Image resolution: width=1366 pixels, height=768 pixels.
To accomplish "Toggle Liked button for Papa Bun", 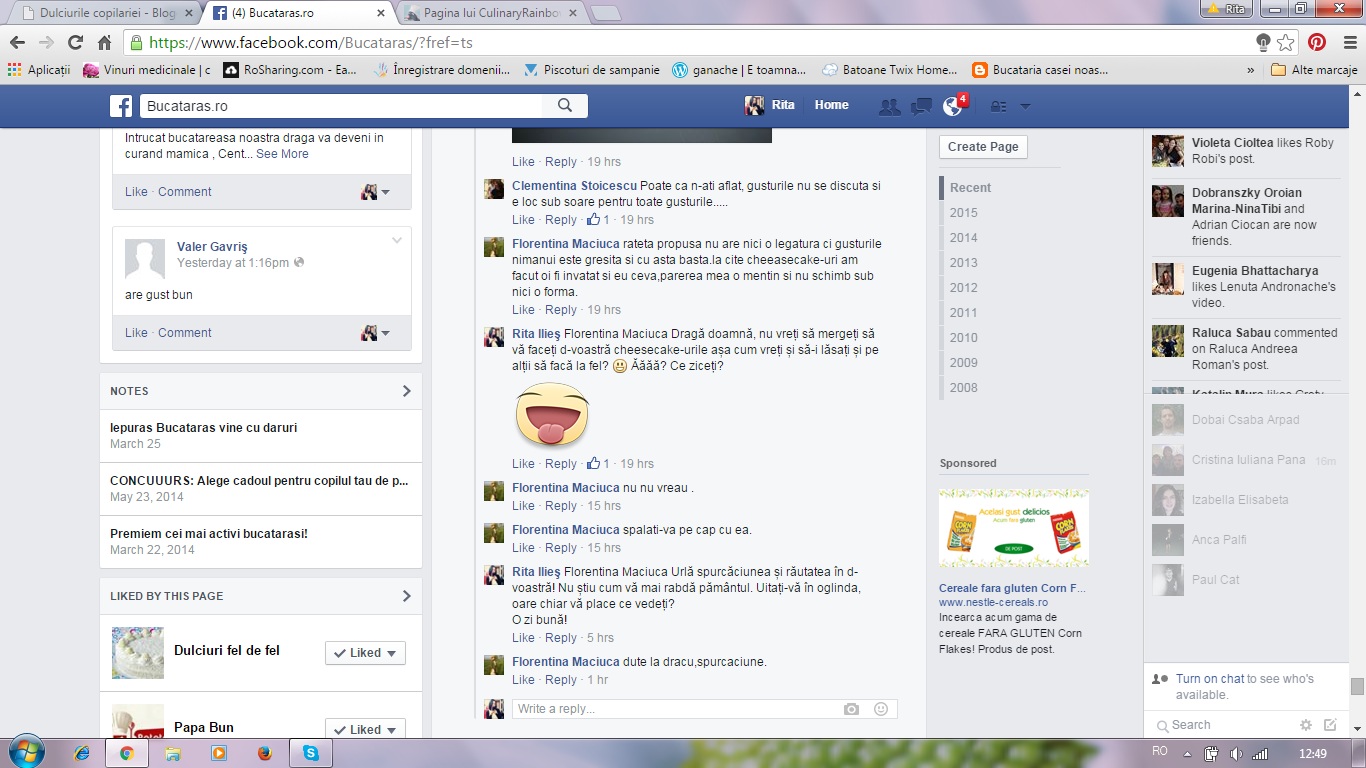I will coord(365,730).
